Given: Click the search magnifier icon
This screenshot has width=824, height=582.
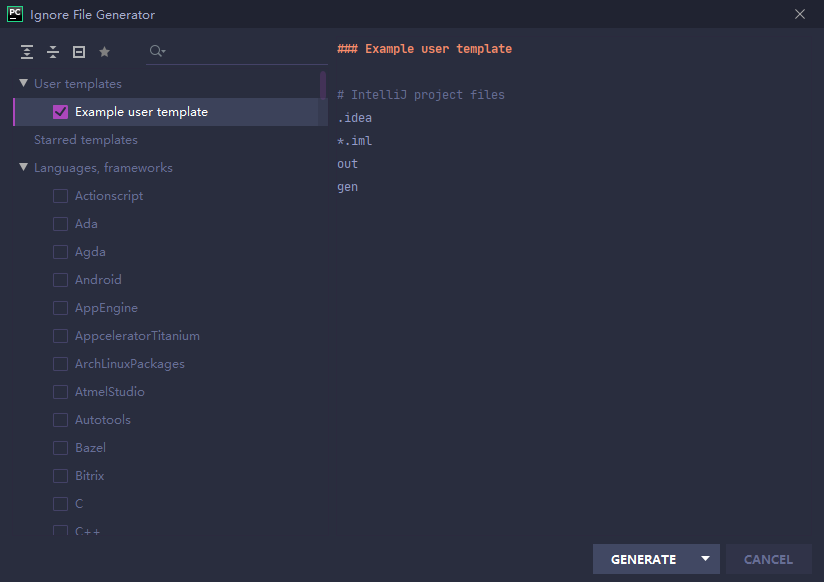Looking at the screenshot, I should pyautogui.click(x=157, y=51).
